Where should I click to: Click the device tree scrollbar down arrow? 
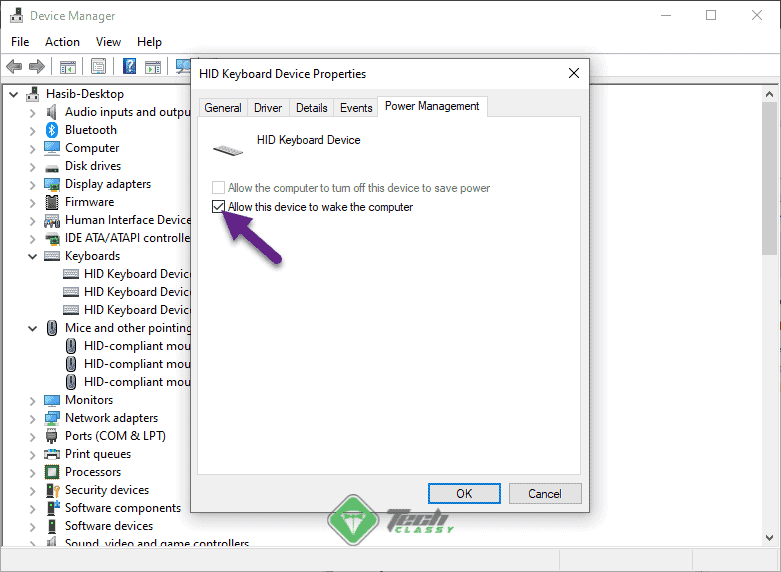[769, 538]
